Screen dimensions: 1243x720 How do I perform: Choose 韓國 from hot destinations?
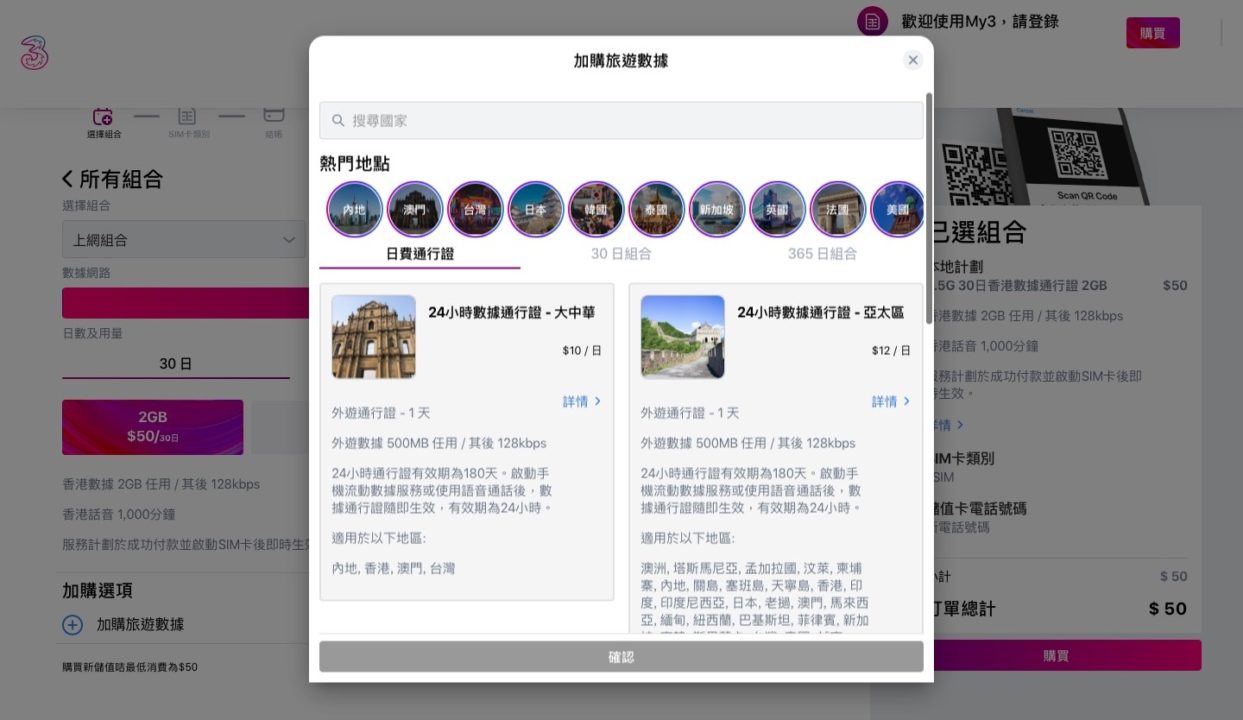click(596, 210)
